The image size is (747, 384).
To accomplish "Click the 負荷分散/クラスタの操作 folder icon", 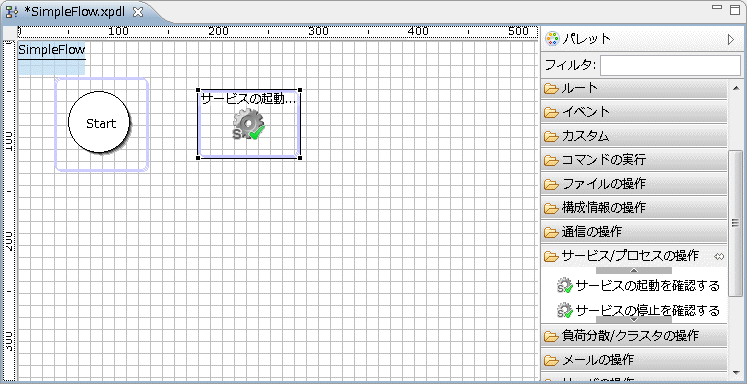I will 551,336.
